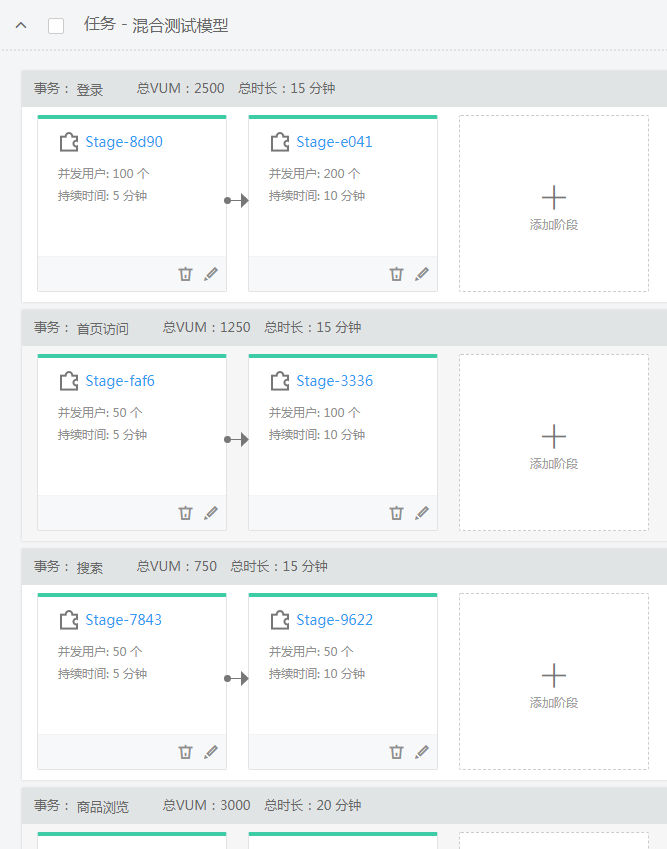667x849 pixels.
Task: Add a stage to 登录 transaction
Action: pos(553,204)
